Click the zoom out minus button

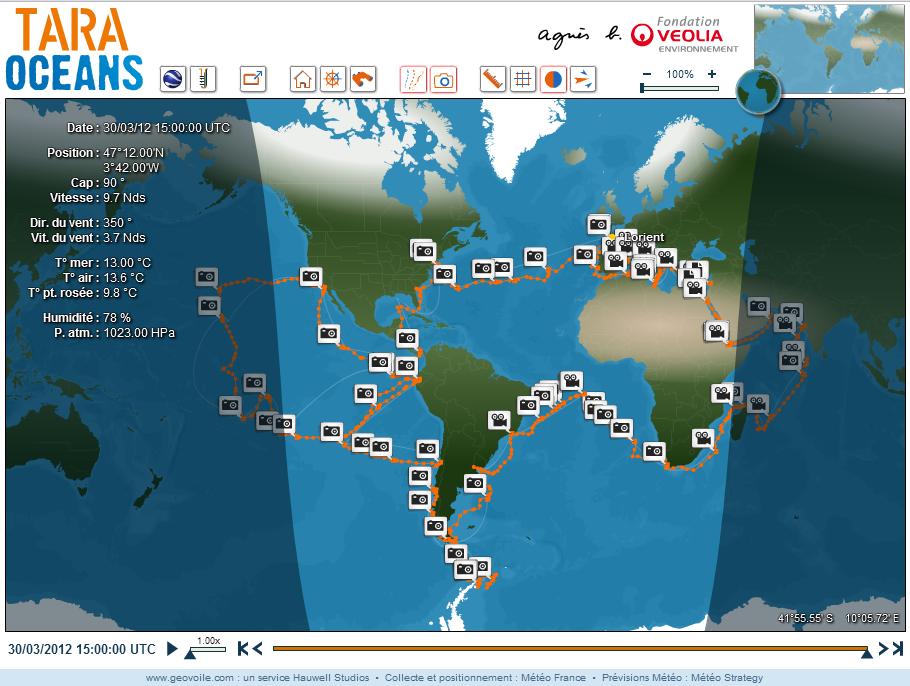[648, 74]
